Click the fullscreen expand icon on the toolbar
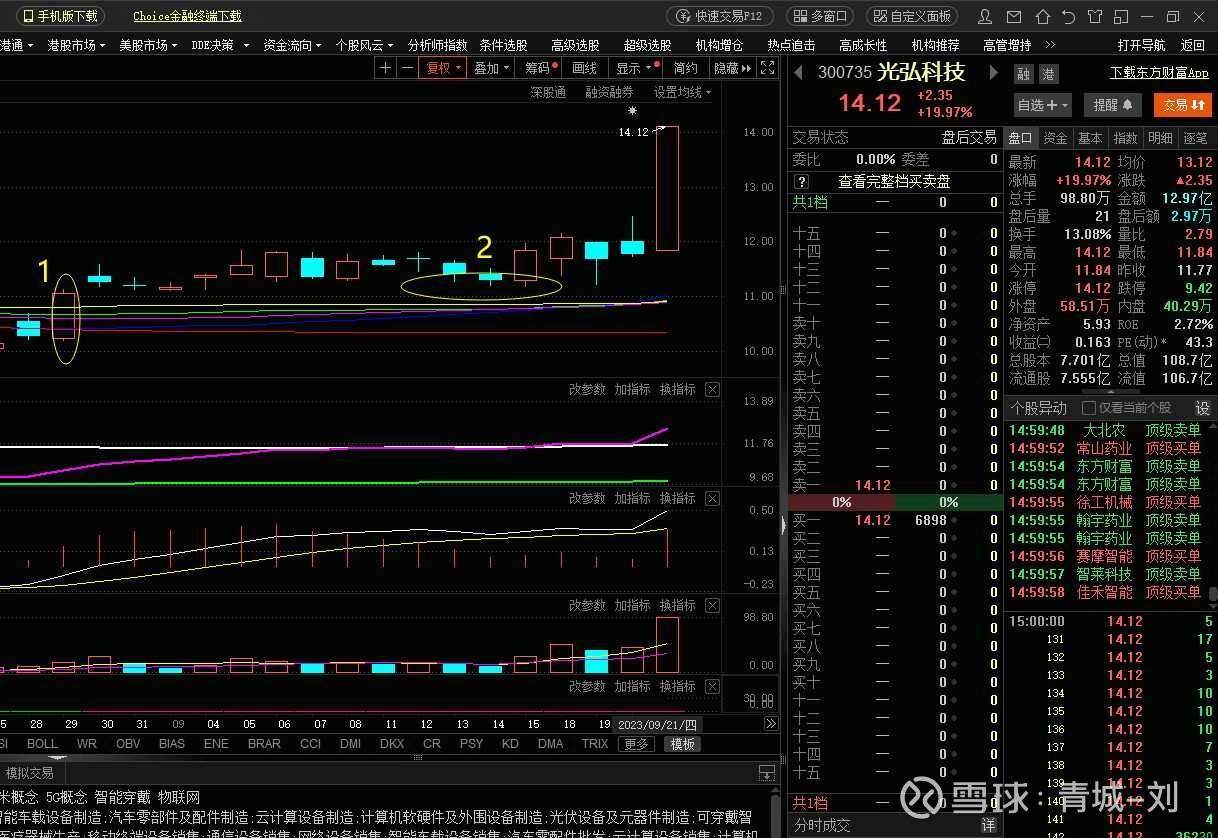The height and width of the screenshot is (838, 1218). (x=766, y=67)
